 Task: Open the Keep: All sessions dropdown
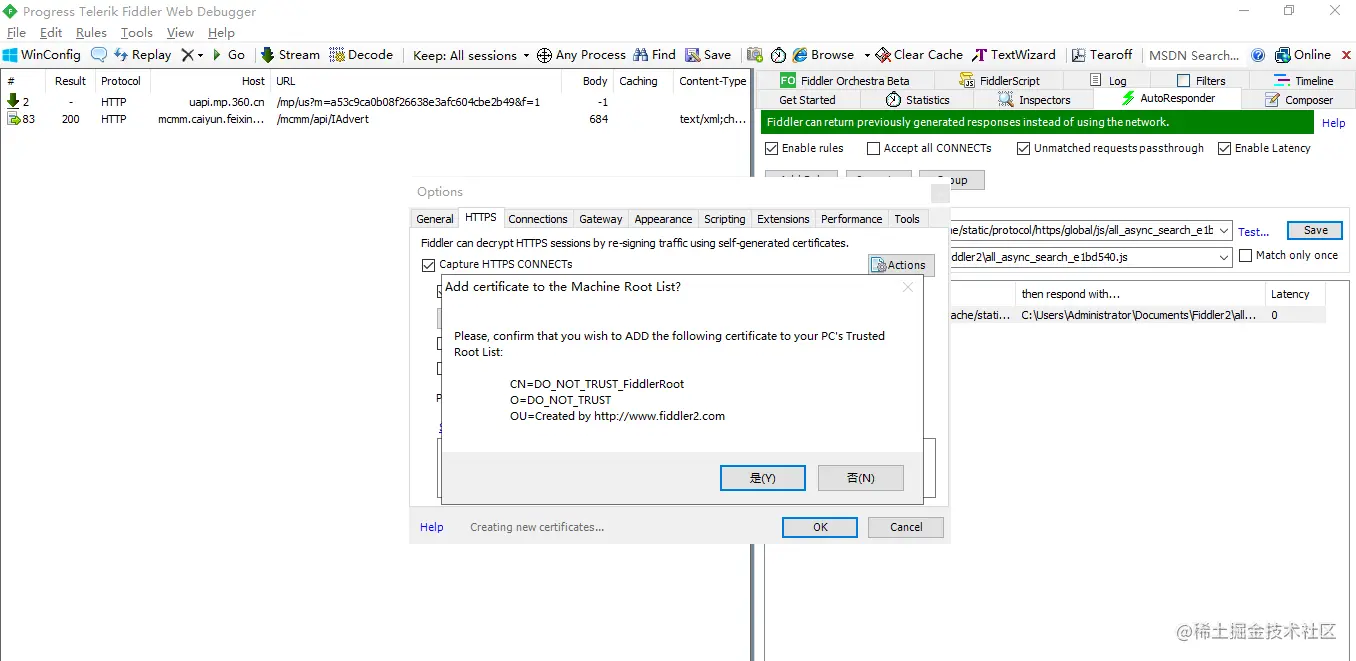[471, 55]
